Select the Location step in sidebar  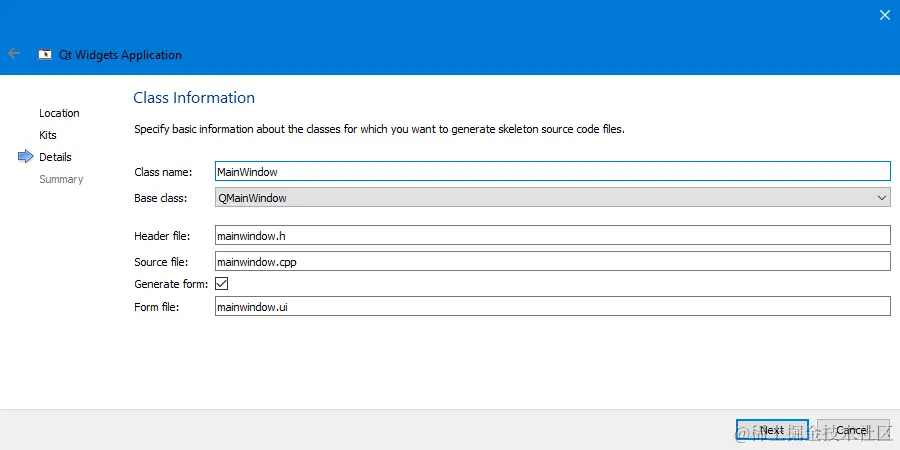tap(59, 113)
